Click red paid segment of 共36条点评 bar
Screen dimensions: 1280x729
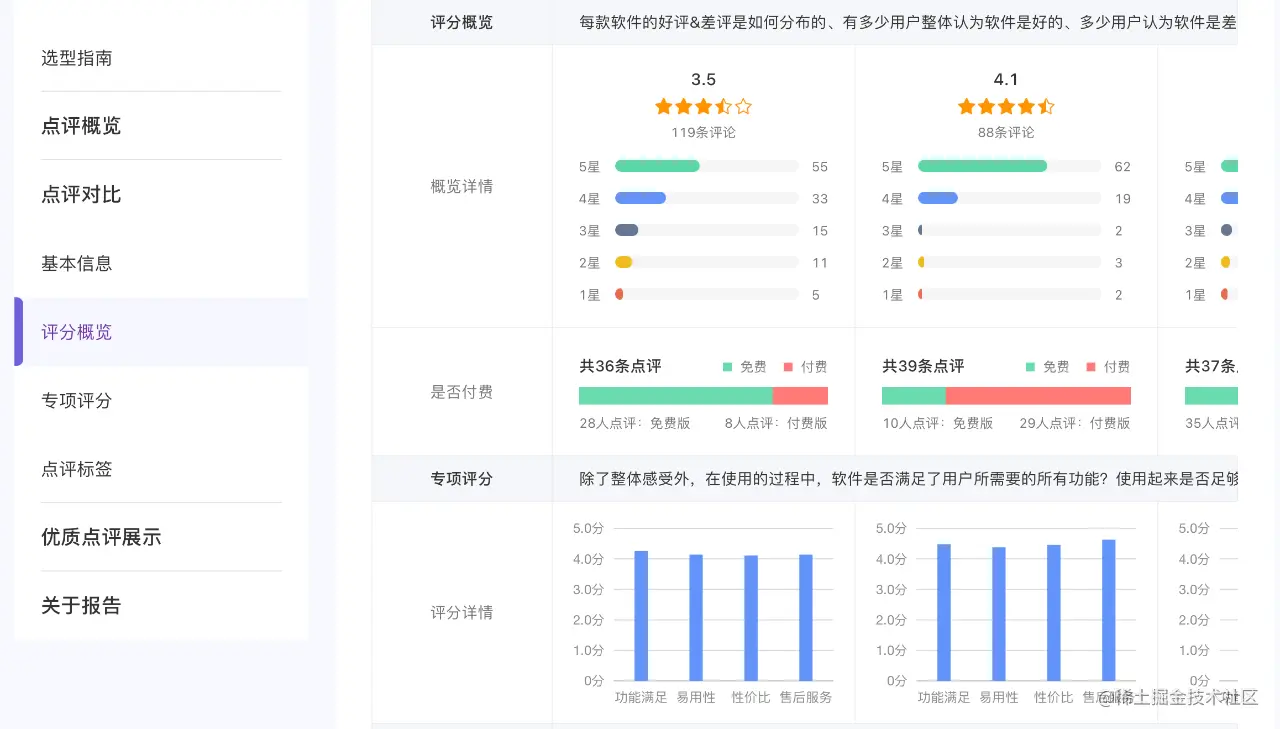point(800,396)
